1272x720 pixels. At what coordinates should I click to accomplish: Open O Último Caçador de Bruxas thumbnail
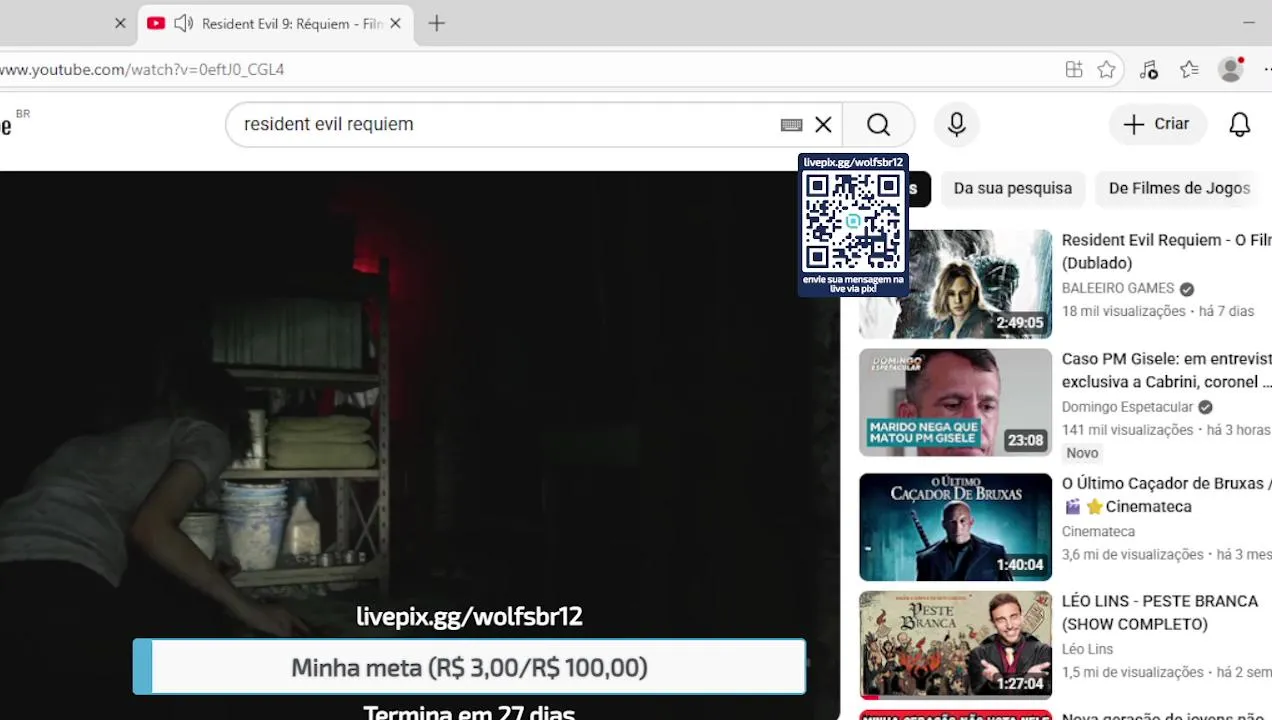(955, 527)
